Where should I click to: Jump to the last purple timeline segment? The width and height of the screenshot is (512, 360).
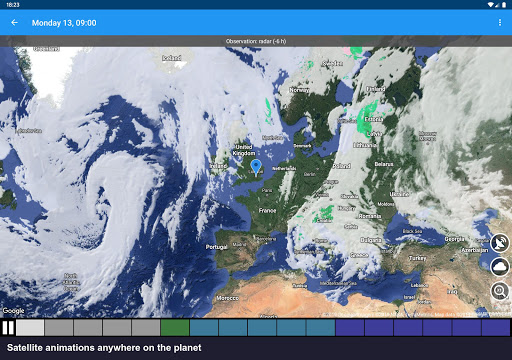click(x=496, y=328)
